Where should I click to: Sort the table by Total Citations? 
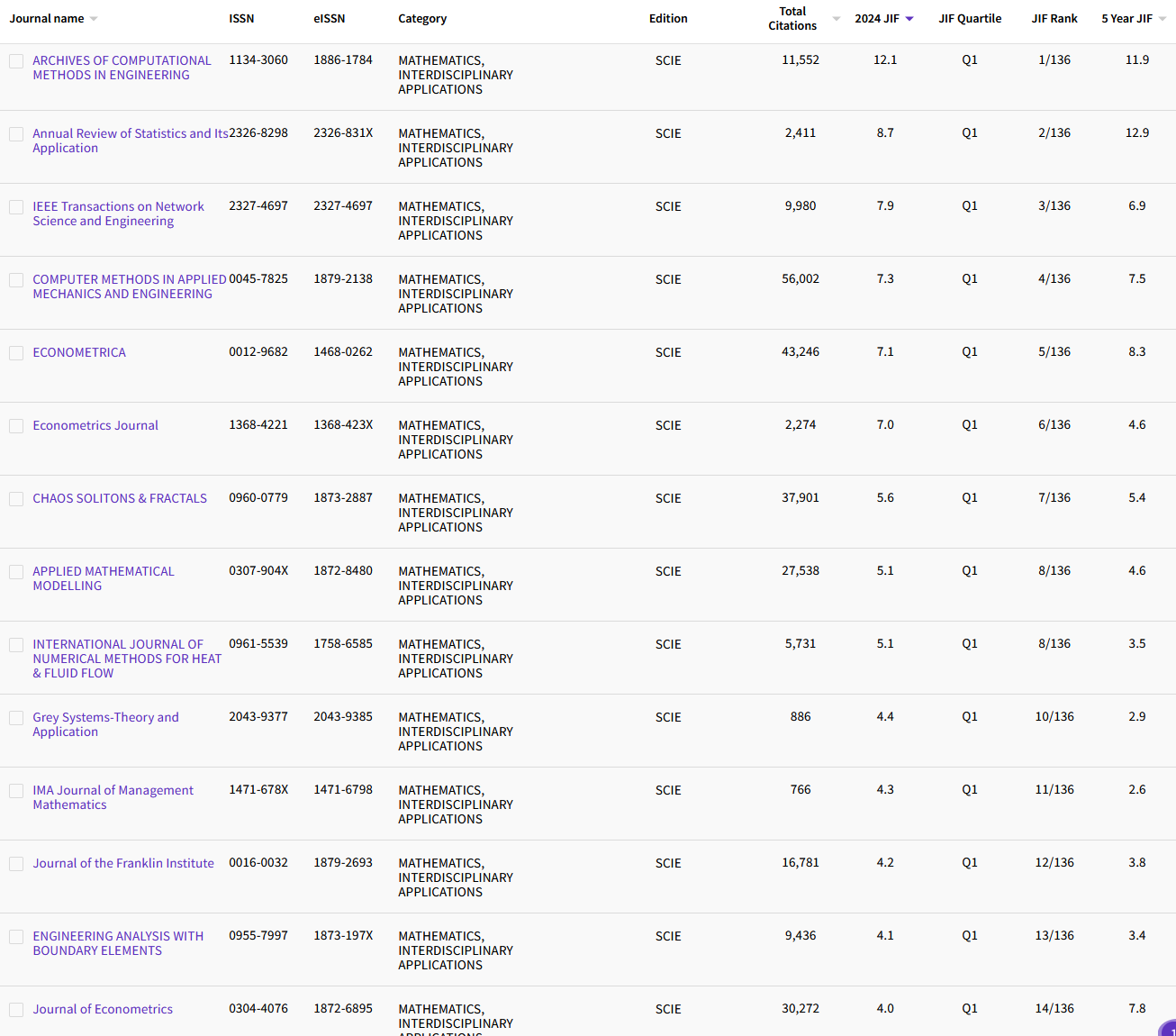(x=836, y=18)
